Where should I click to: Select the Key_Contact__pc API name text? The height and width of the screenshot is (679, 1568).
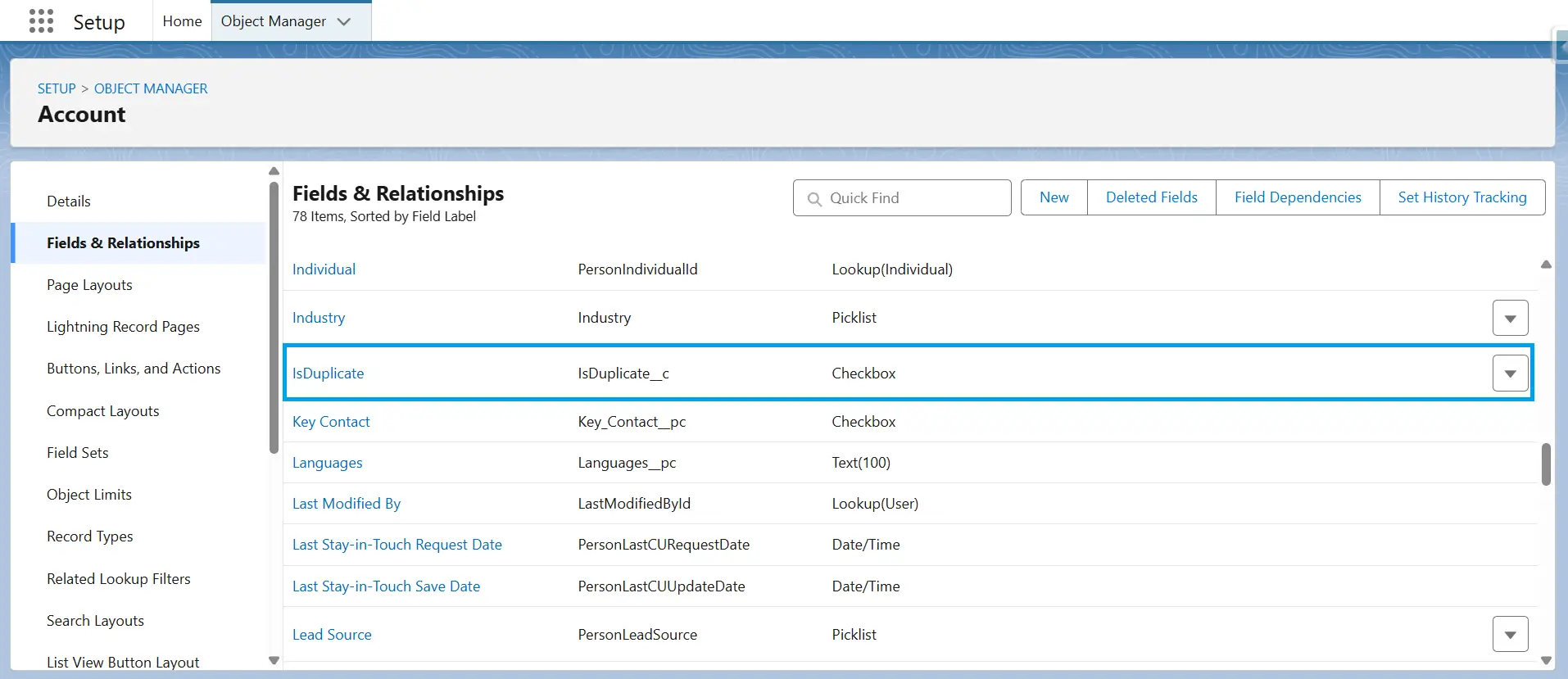click(x=632, y=422)
